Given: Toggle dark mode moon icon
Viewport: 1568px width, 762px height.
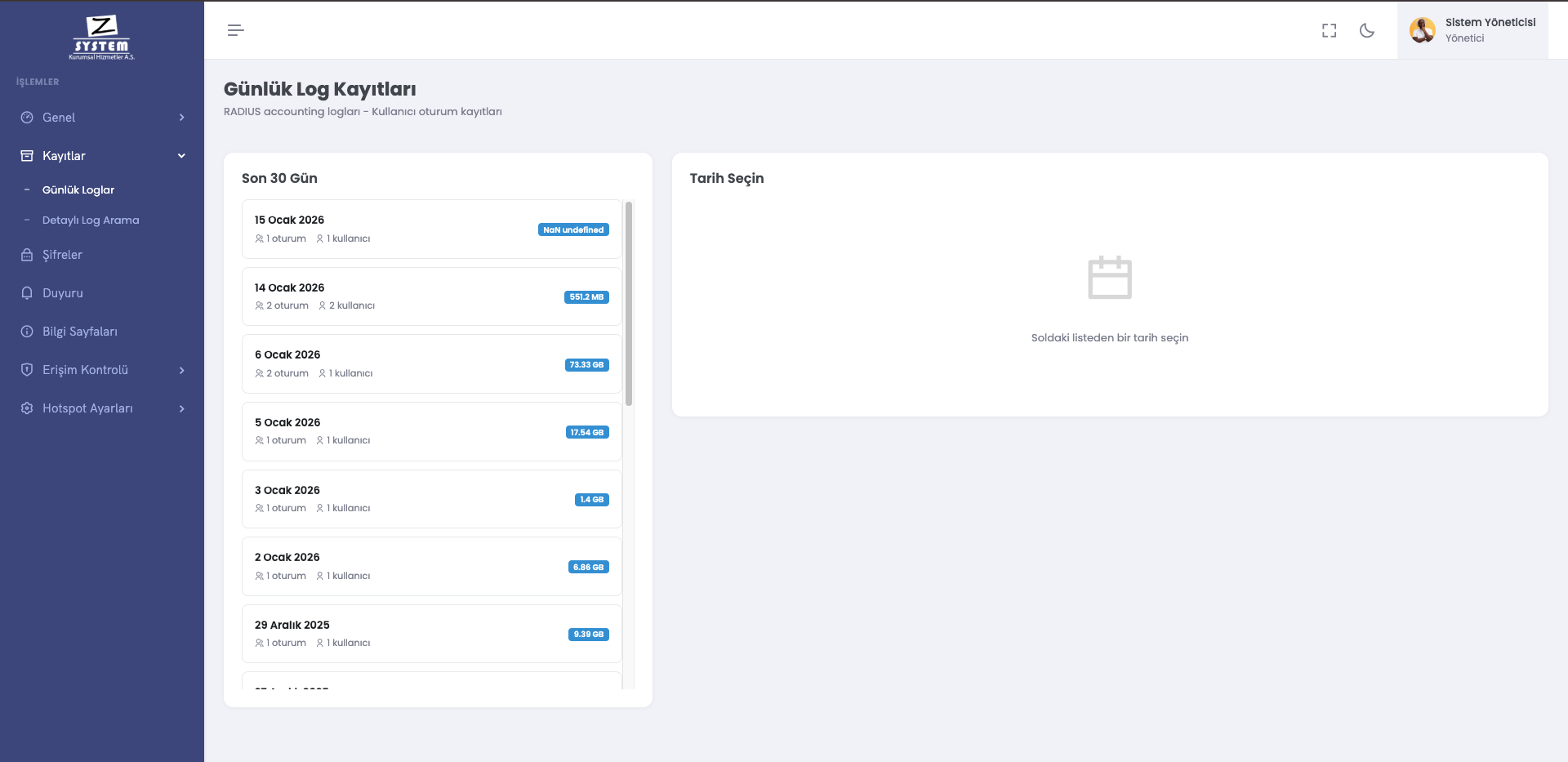Looking at the screenshot, I should tap(1366, 30).
